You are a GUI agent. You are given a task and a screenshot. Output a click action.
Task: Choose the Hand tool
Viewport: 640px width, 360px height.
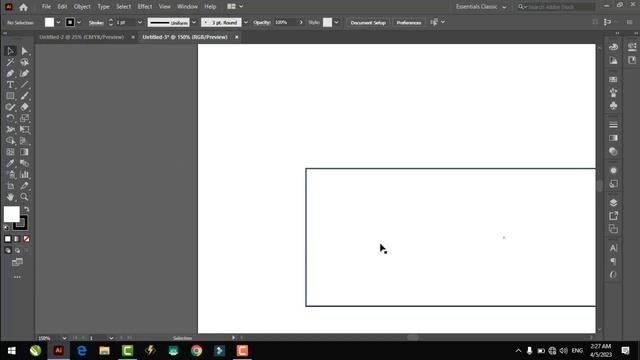10,197
